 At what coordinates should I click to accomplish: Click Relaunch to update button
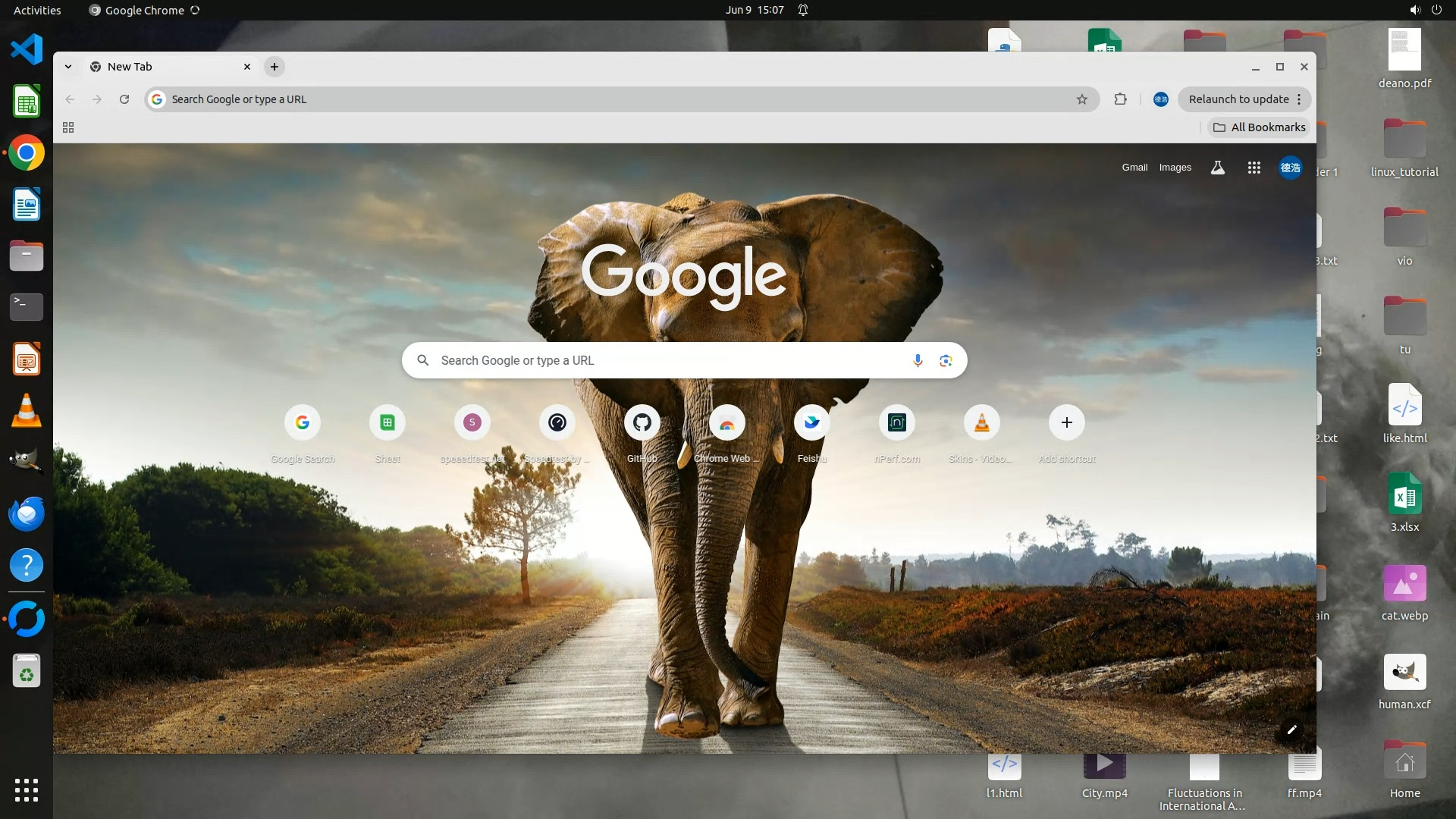pos(1238,99)
